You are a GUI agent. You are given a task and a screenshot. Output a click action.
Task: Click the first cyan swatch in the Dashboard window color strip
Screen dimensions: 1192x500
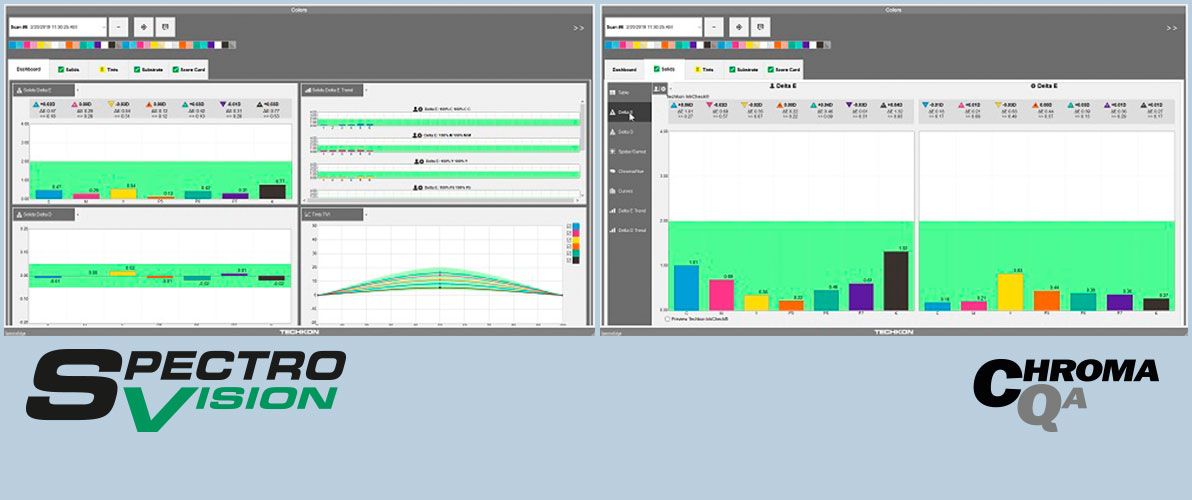pyautogui.click(x=12, y=45)
